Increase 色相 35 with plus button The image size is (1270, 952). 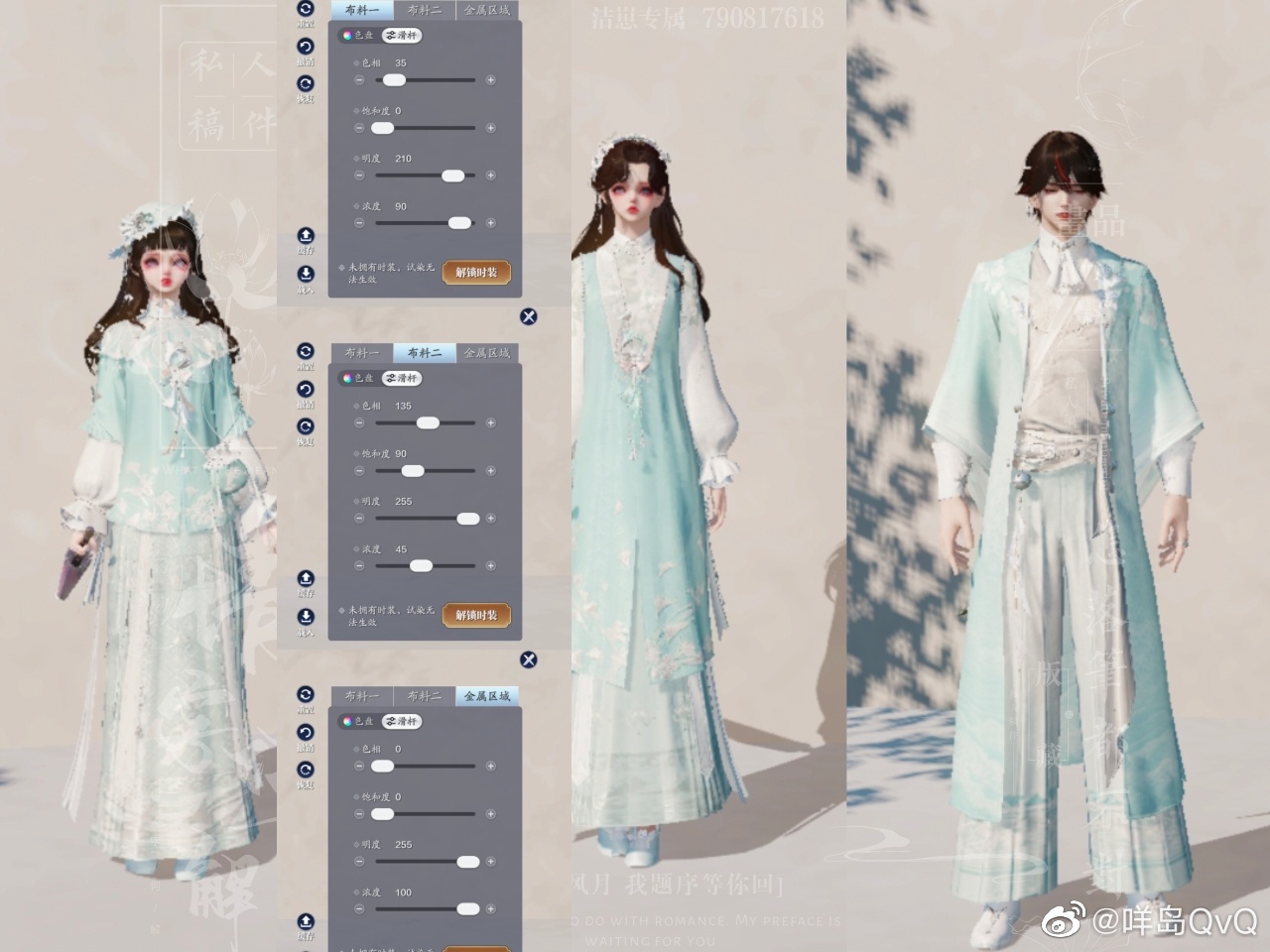[x=490, y=80]
